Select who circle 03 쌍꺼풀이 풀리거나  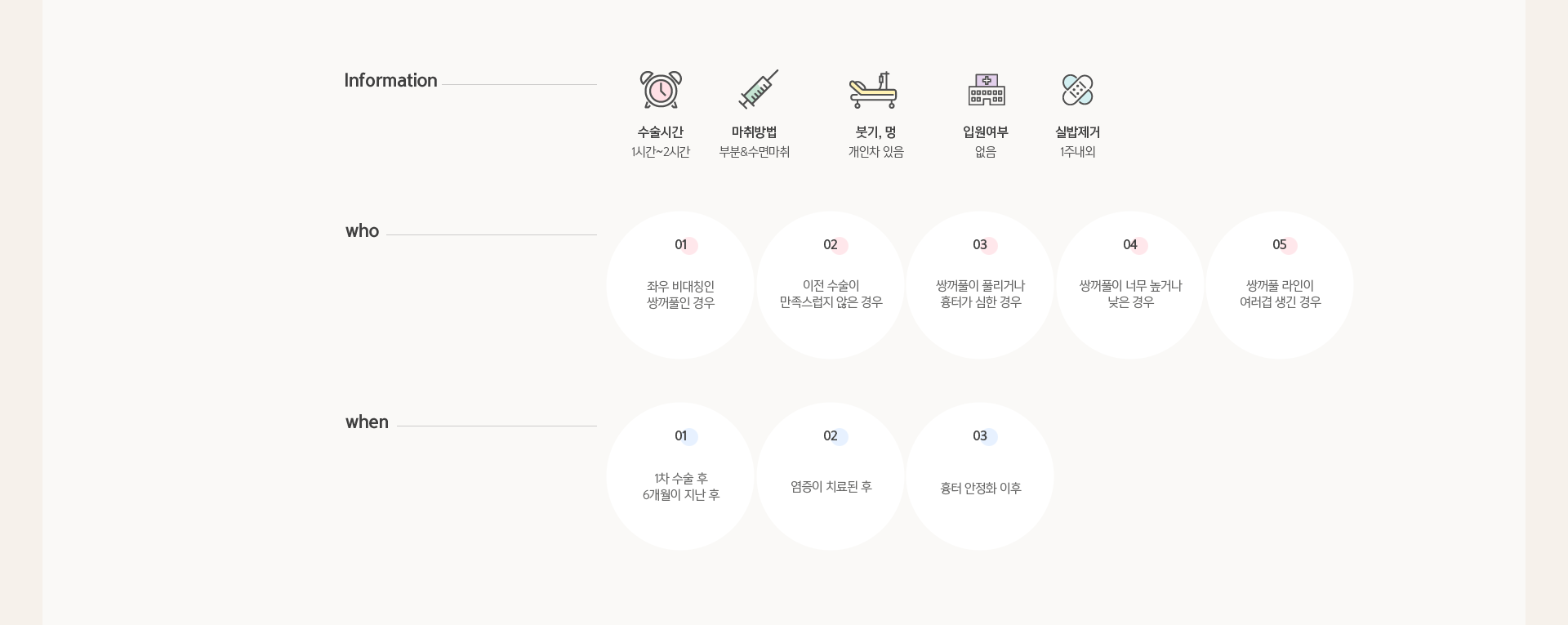coord(980,285)
